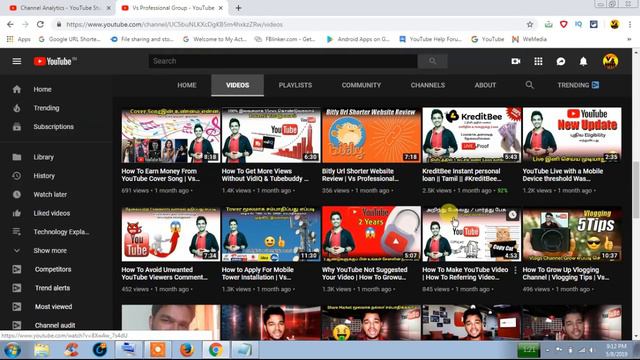Open Chrome three-dot menu
Image resolution: width=640 pixels, height=360 pixels.
point(630,24)
